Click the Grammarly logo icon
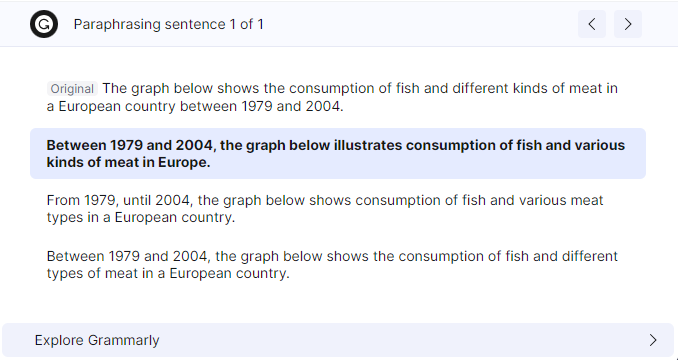The image size is (678, 360). pyautogui.click(x=44, y=24)
